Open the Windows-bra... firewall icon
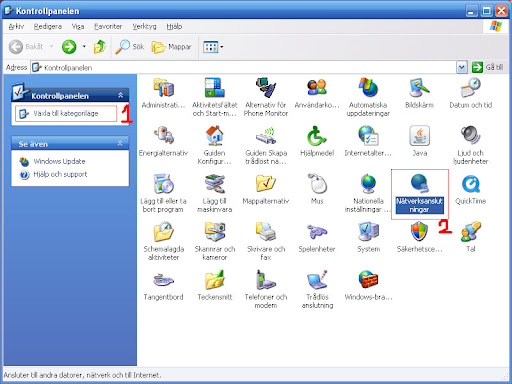This screenshot has height=384, width=512. coord(368,285)
